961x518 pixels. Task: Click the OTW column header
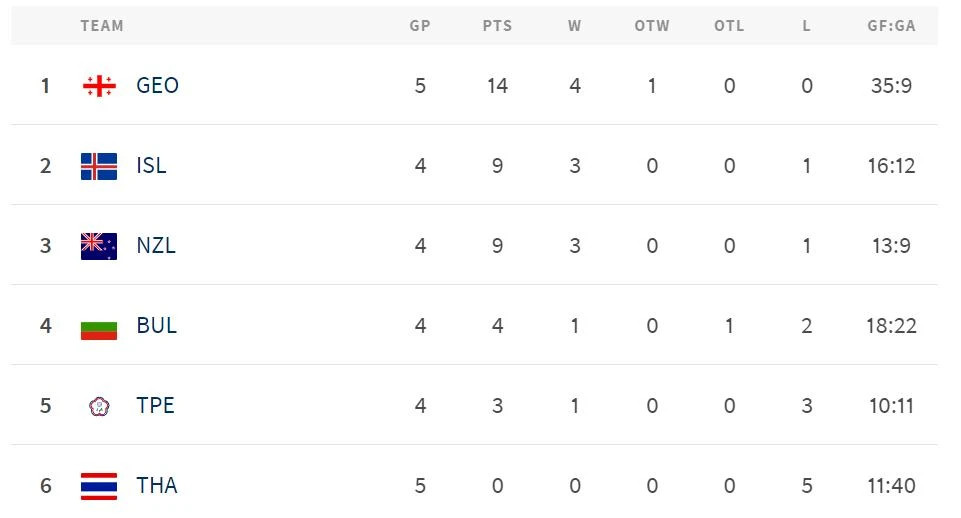coord(652,26)
